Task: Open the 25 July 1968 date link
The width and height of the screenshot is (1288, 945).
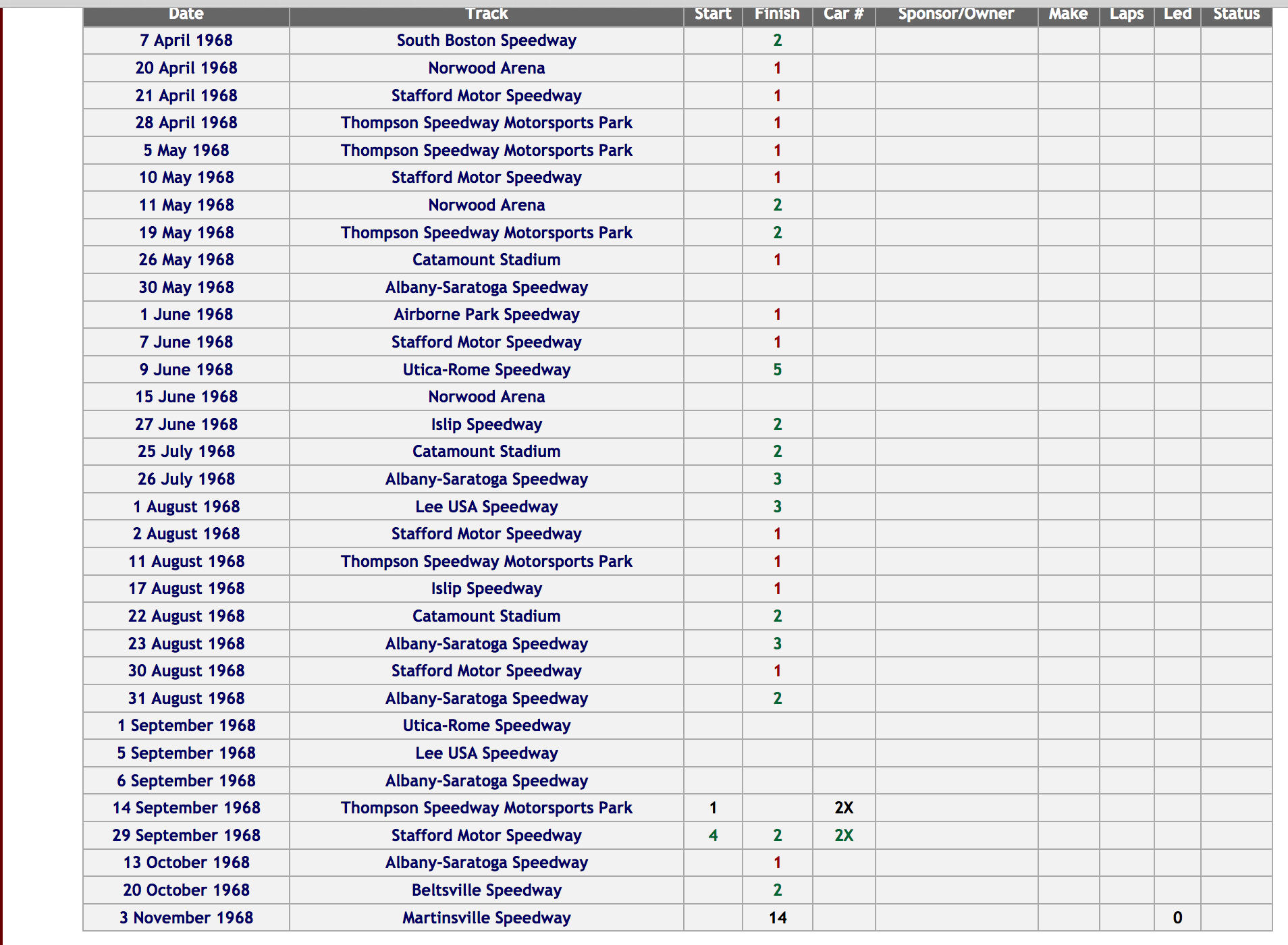Action: click(186, 452)
